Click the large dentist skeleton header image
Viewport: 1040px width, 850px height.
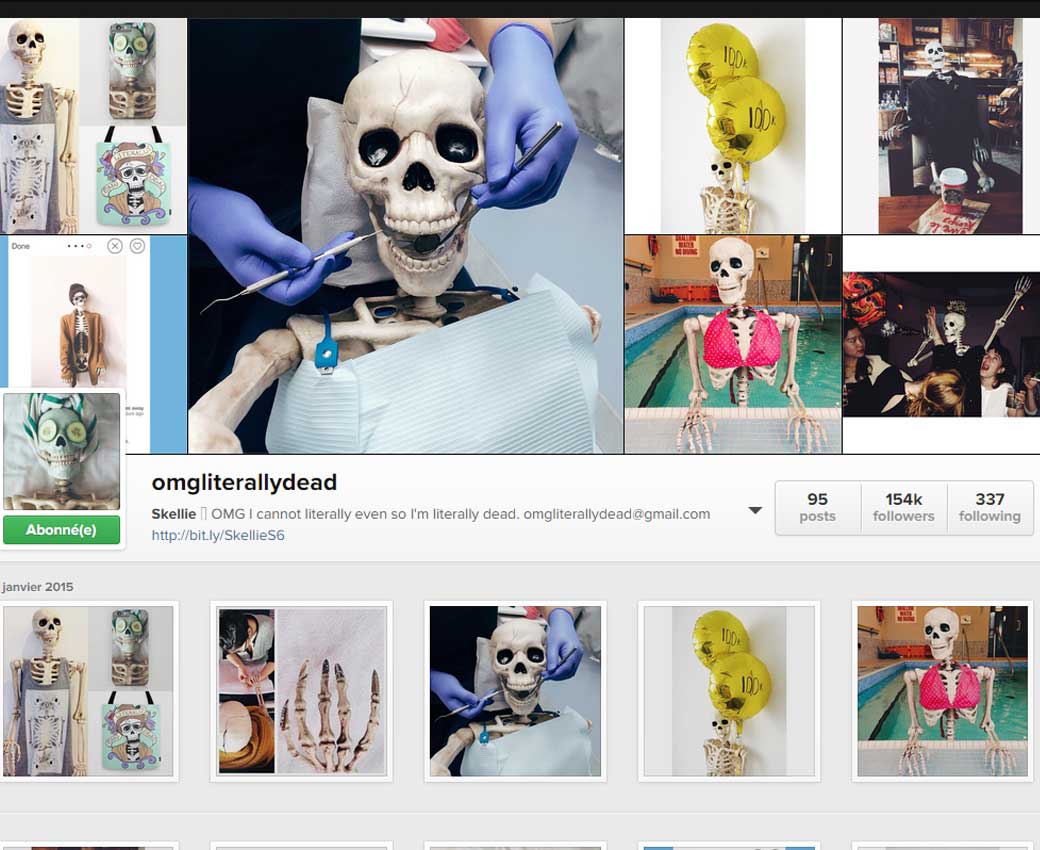[x=405, y=236]
